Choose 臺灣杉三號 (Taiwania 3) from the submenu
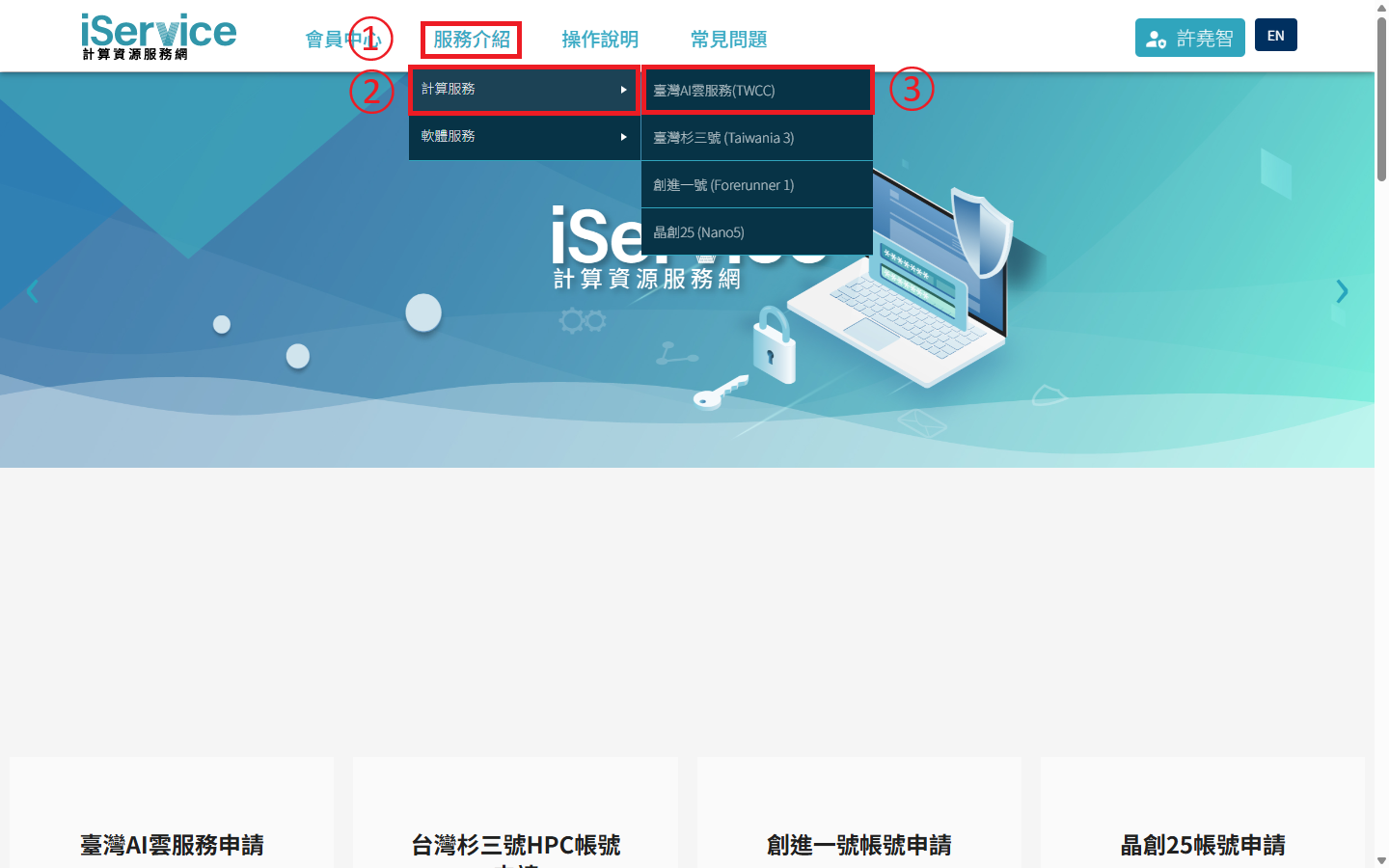This screenshot has width=1389, height=868. click(757, 137)
